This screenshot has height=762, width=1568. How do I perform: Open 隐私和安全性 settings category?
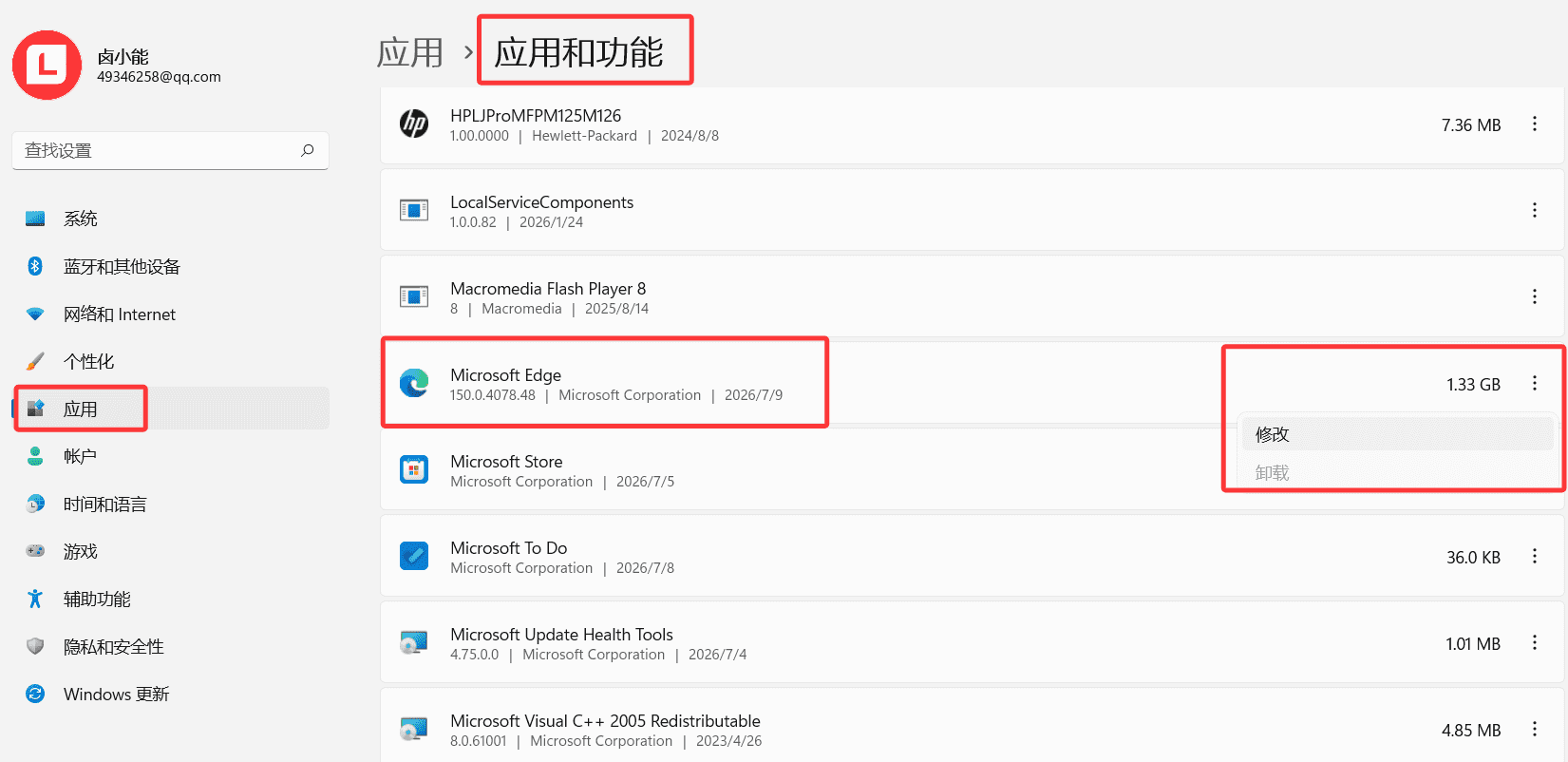pyautogui.click(x=171, y=646)
